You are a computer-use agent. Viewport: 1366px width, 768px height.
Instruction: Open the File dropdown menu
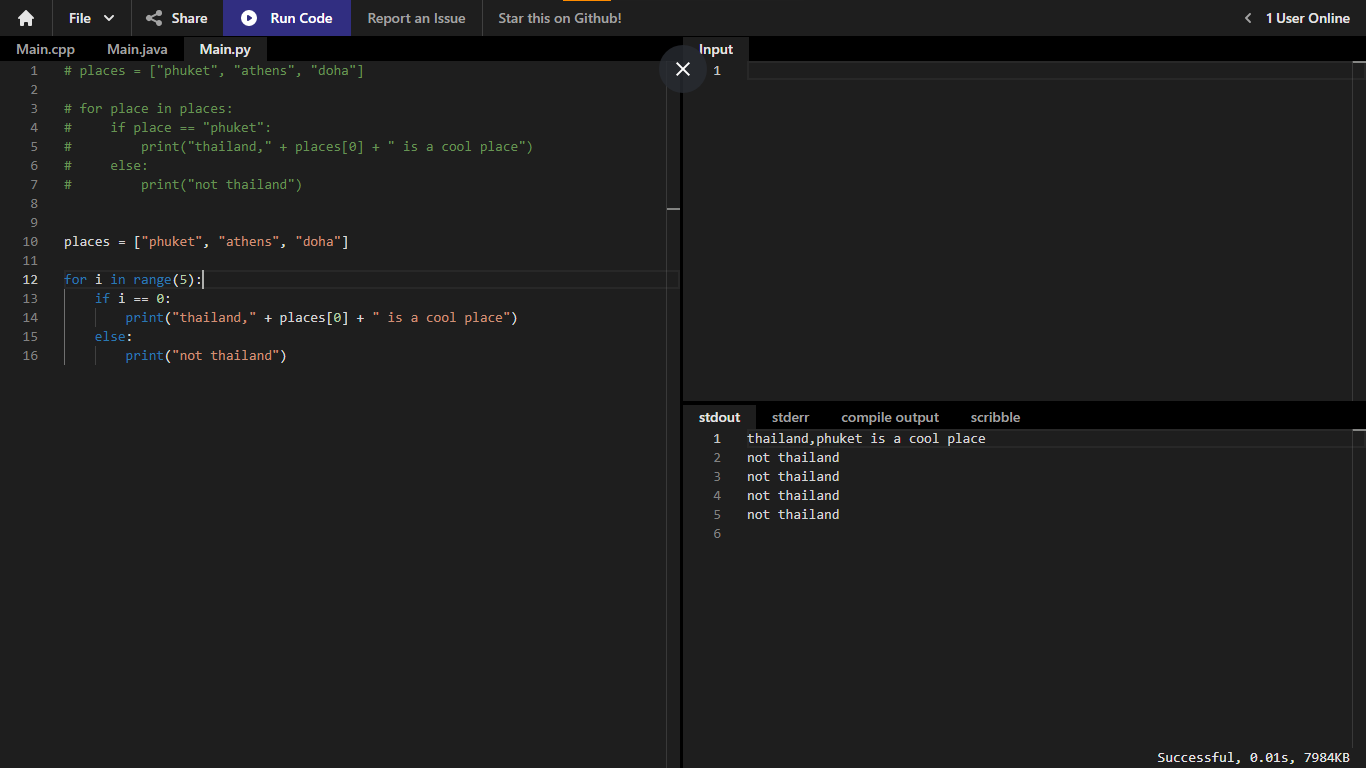92,18
